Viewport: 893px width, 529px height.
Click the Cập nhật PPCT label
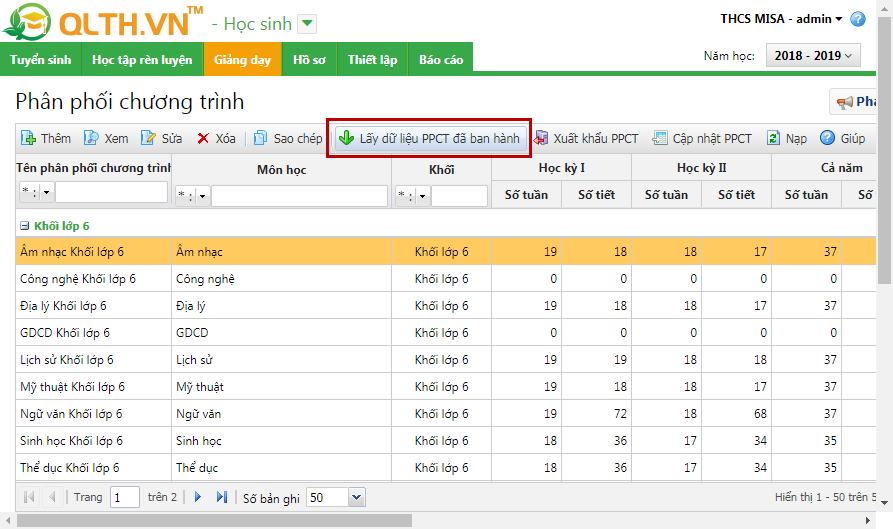point(712,138)
